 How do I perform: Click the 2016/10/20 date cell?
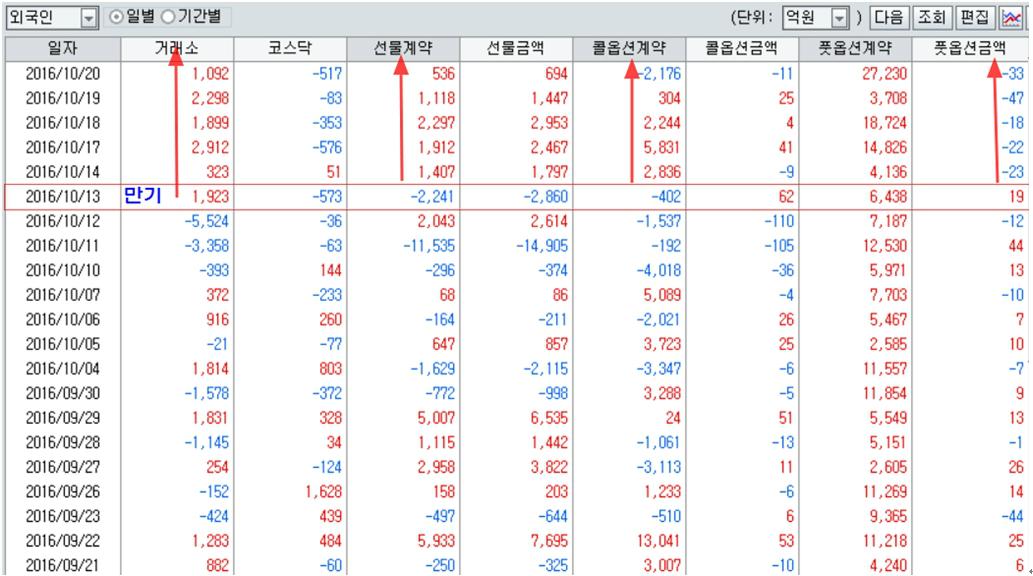coord(62,73)
